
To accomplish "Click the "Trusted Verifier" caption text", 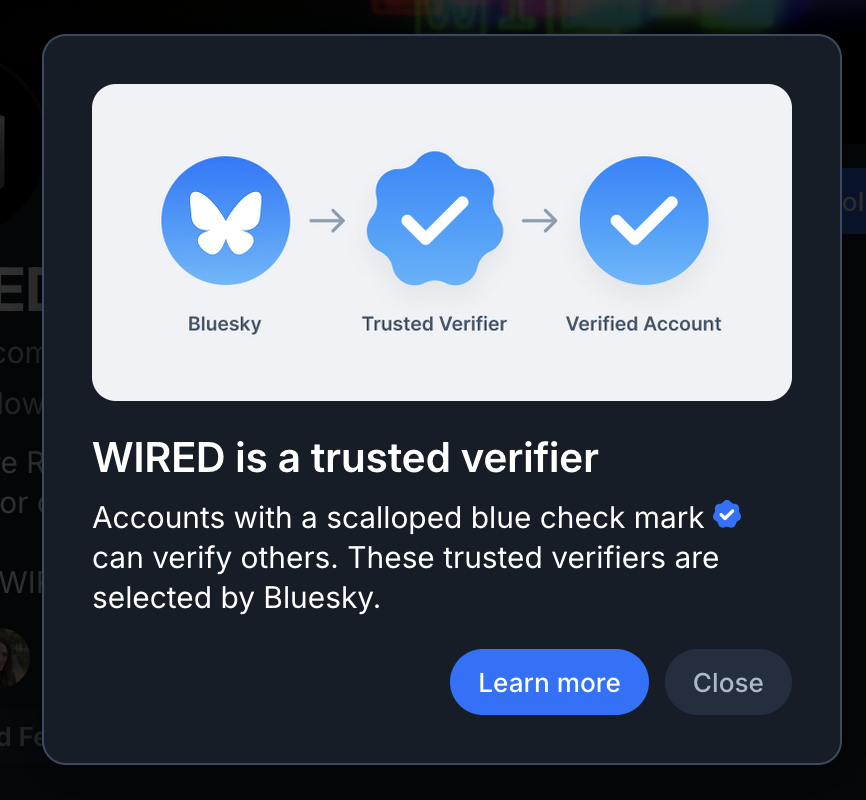I will point(434,324).
